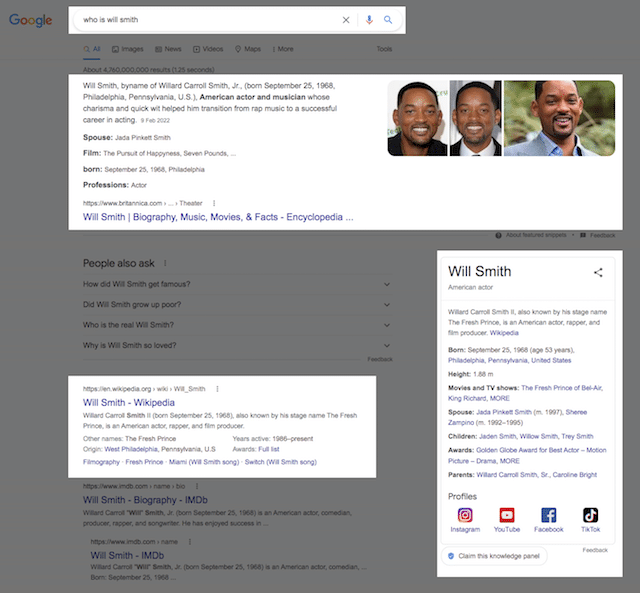This screenshot has height=593, width=640.
Task: Expand 'Who is the real Will Smith?'
Action: click(x=237, y=325)
